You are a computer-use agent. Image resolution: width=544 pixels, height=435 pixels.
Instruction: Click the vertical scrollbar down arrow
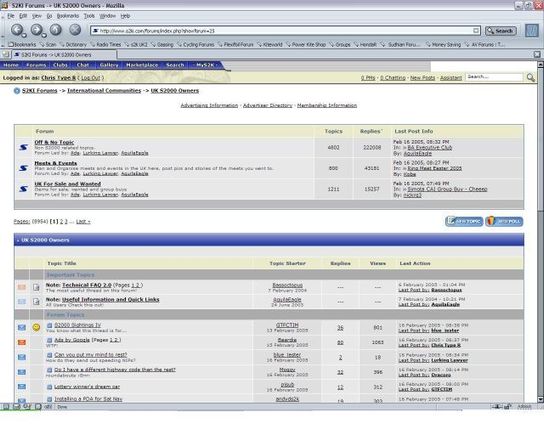pos(540,399)
